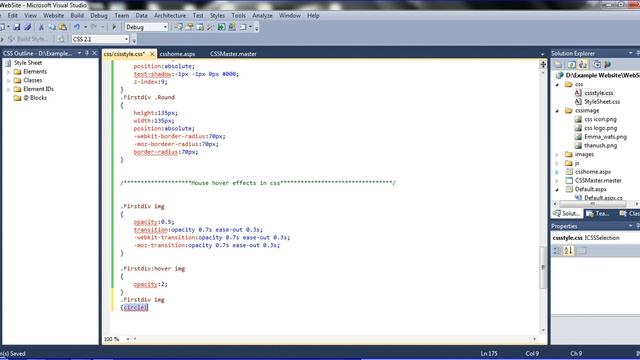Viewport: 640px width, 360px height.
Task: Click Solution Explorer Refresh icon
Action: 571,64
